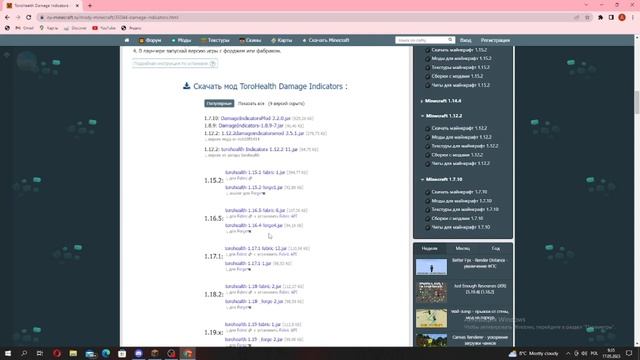Reload the current page
The height and width of the screenshot is (360, 640).
pyautogui.click(x=29, y=18)
